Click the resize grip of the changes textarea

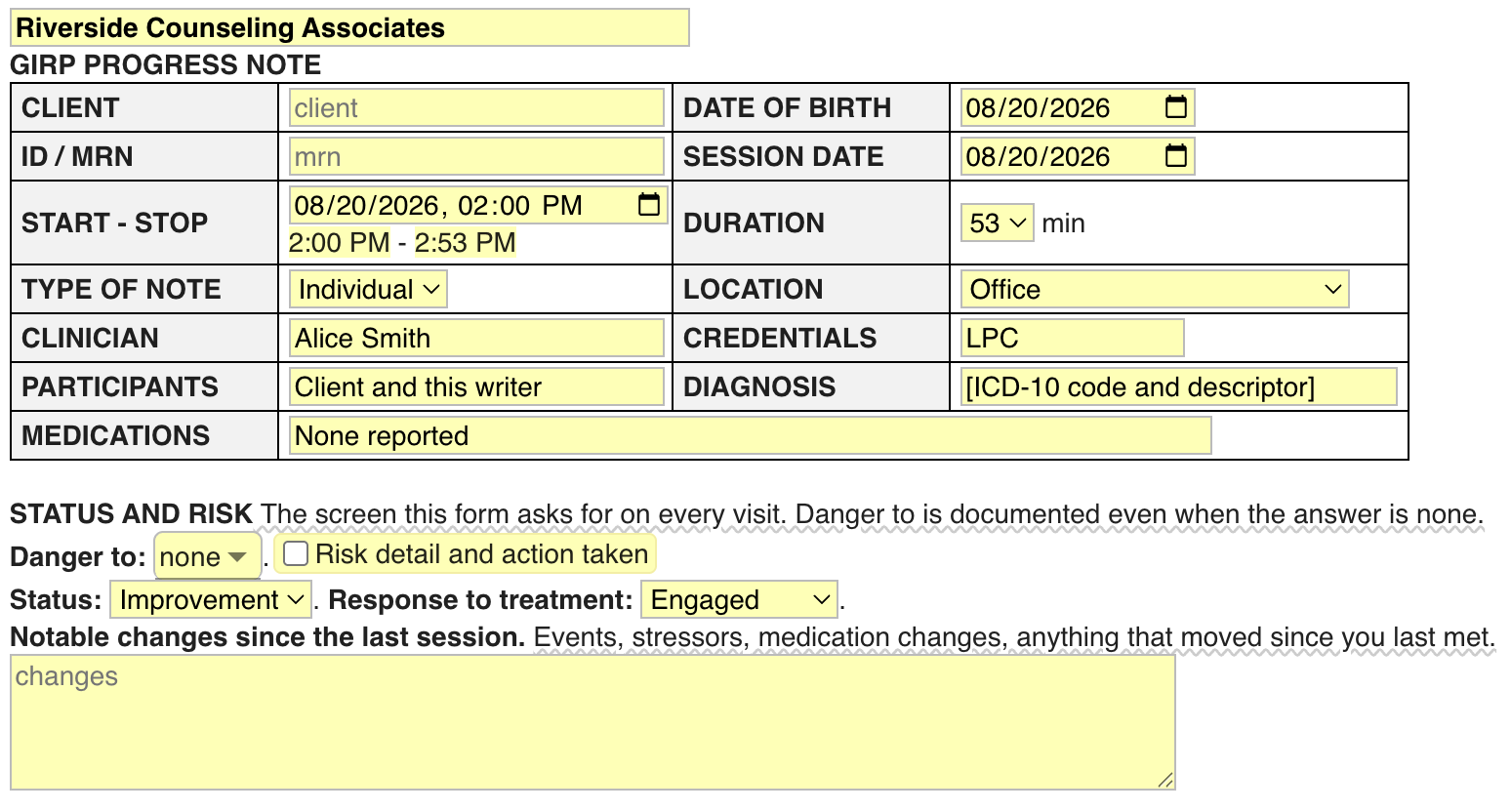click(1164, 779)
